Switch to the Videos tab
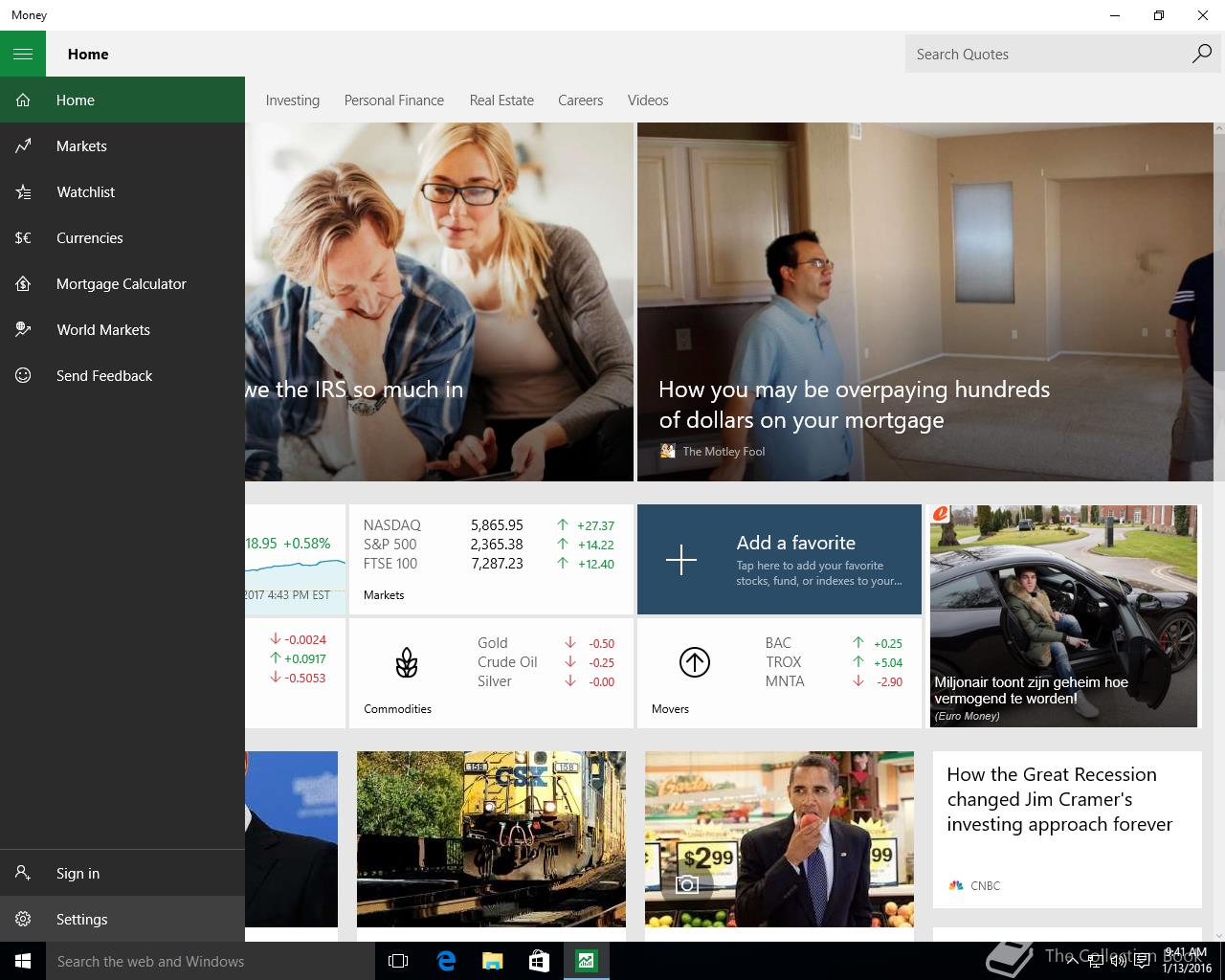 [648, 100]
